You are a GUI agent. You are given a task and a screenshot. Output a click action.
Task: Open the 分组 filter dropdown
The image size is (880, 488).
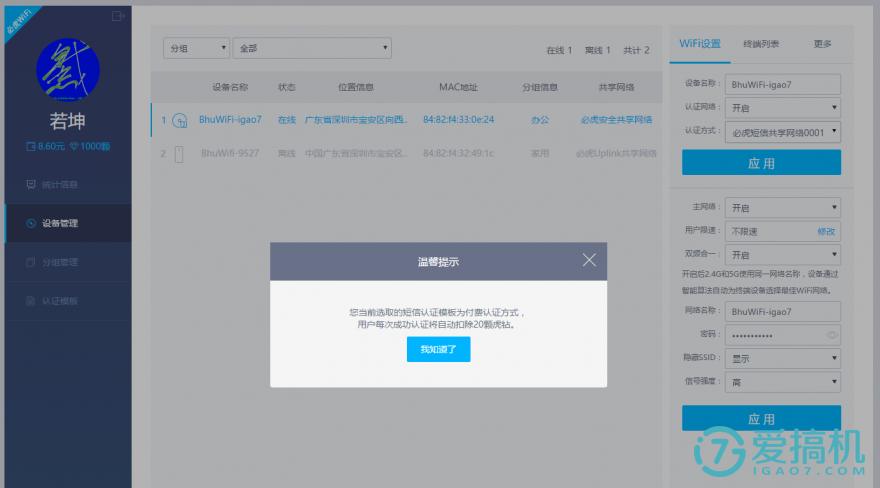point(196,48)
